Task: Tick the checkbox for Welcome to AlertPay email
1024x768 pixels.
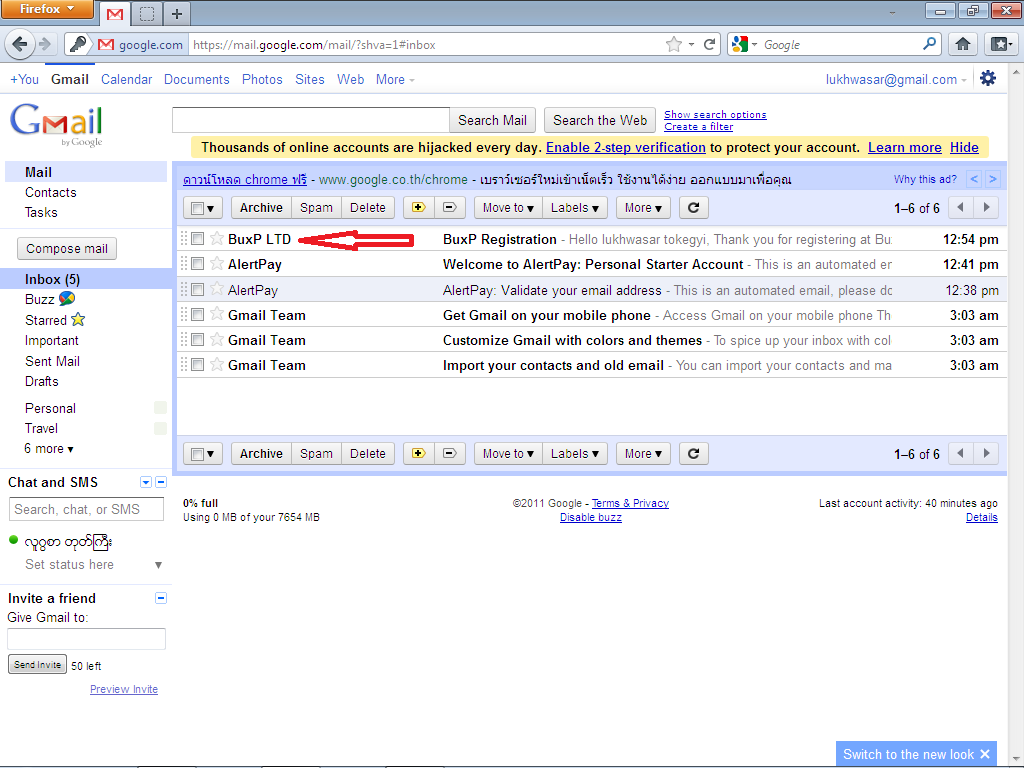Action: 197,264
